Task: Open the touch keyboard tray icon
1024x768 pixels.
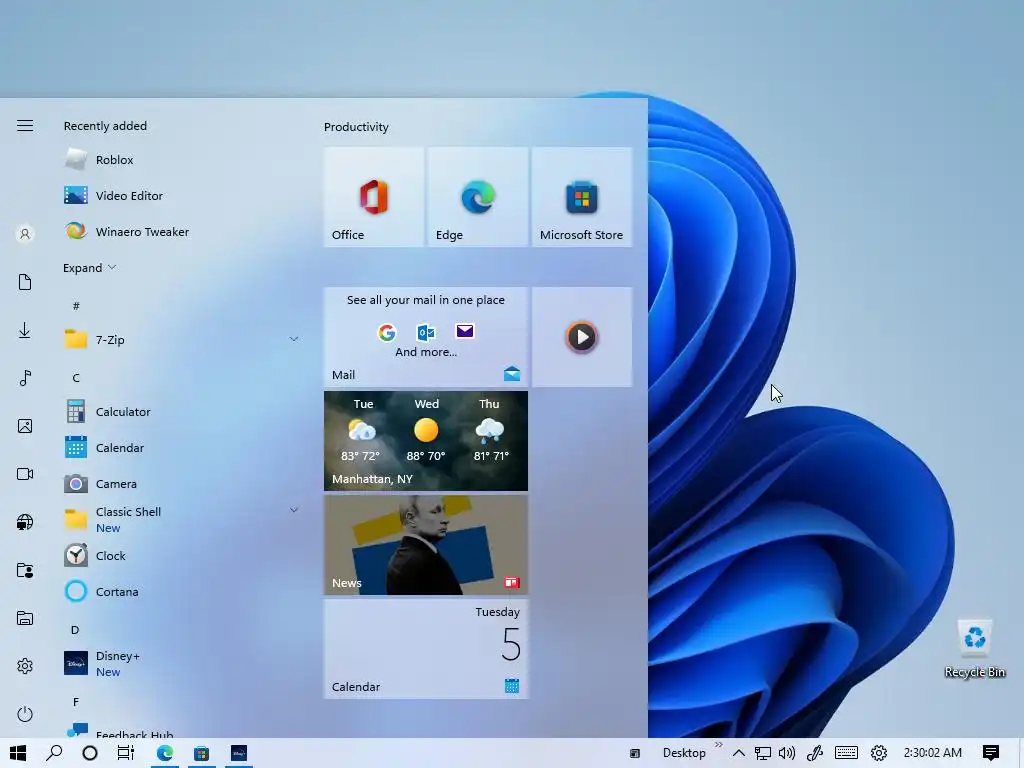Action: [x=846, y=753]
